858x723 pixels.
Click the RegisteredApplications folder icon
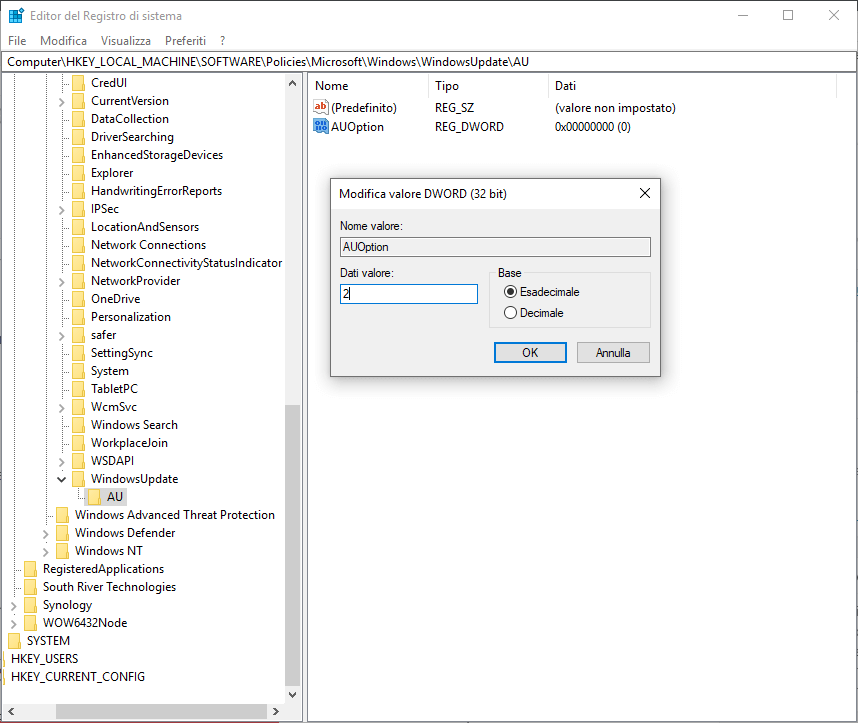(x=31, y=569)
